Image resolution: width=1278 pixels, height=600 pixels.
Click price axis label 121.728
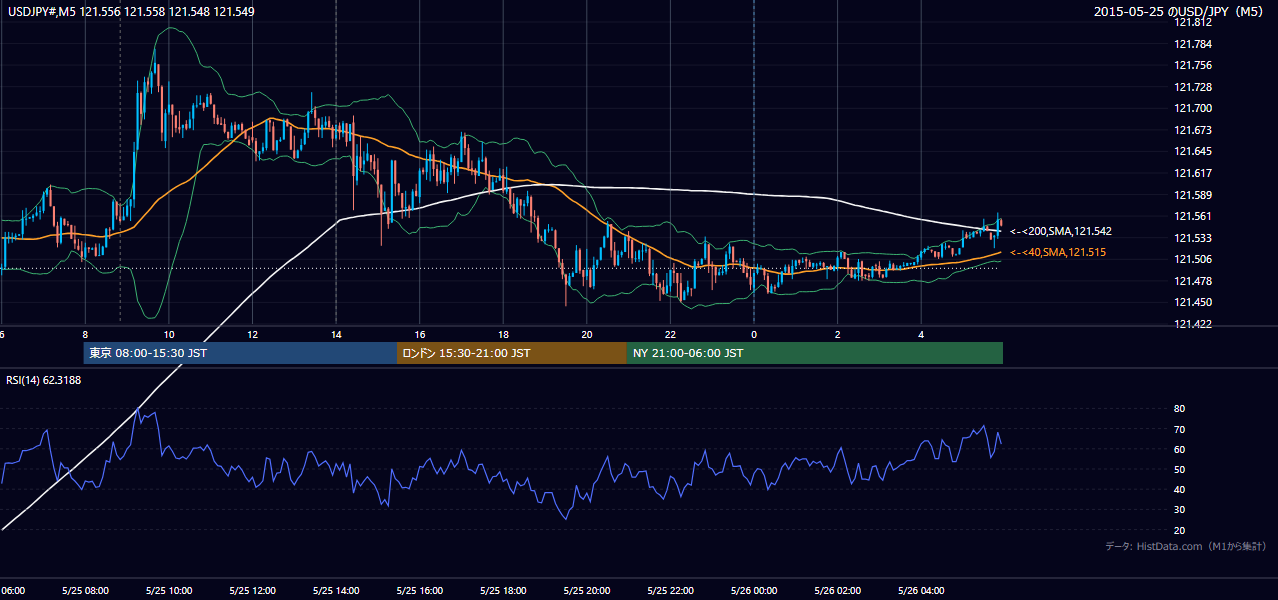click(1193, 88)
